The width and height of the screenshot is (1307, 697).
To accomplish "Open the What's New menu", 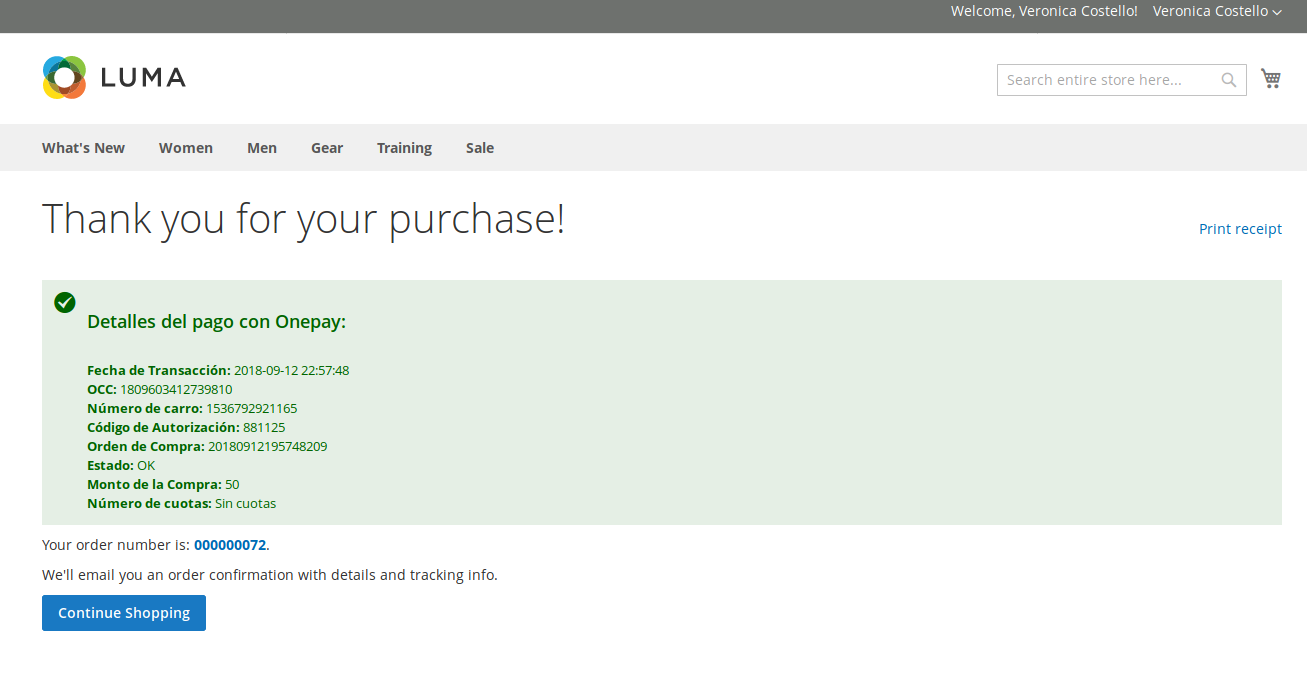I will pos(83,148).
